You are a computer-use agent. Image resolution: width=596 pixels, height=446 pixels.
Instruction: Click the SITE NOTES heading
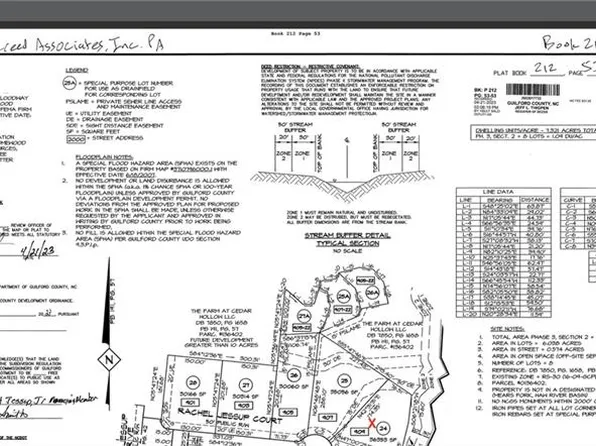[507, 329]
